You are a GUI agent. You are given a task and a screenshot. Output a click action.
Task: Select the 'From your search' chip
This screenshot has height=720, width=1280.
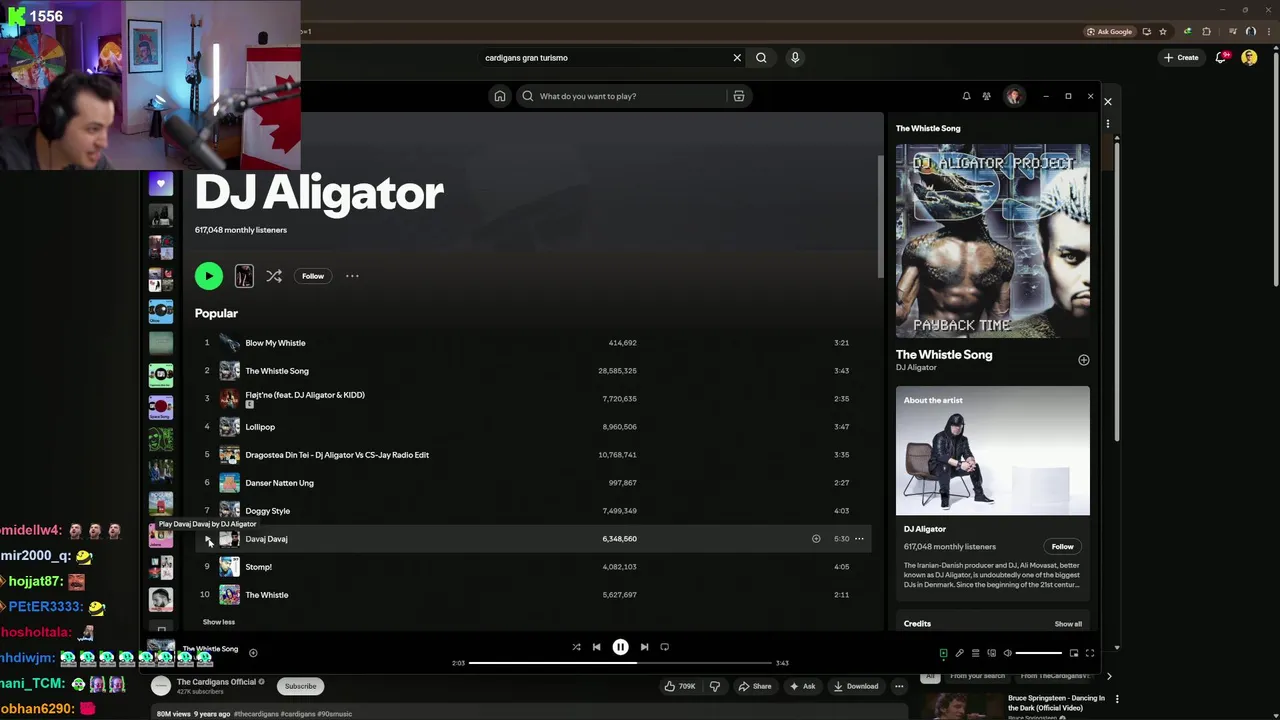[977, 676]
